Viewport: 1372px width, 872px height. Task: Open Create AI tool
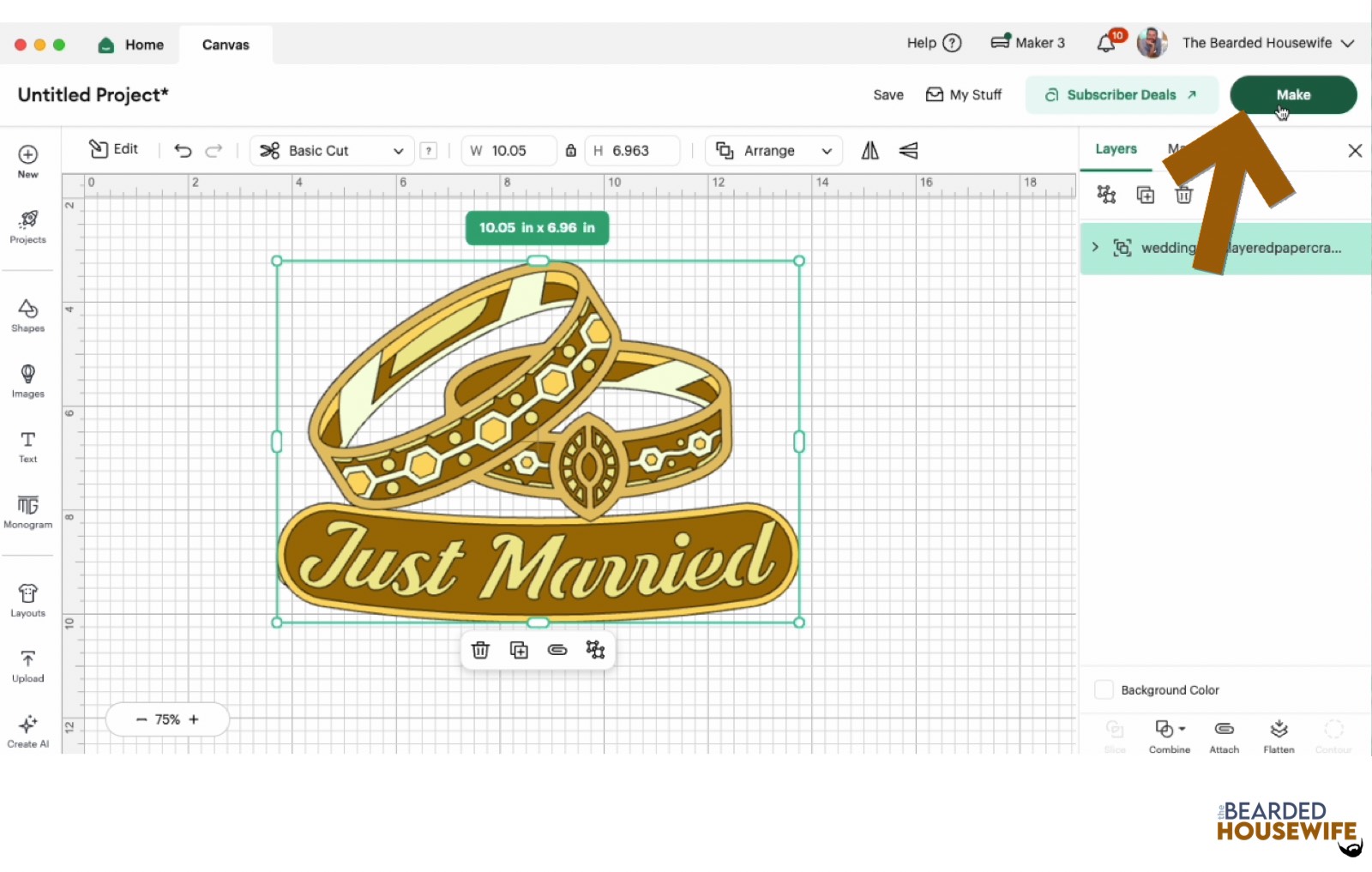click(x=27, y=731)
